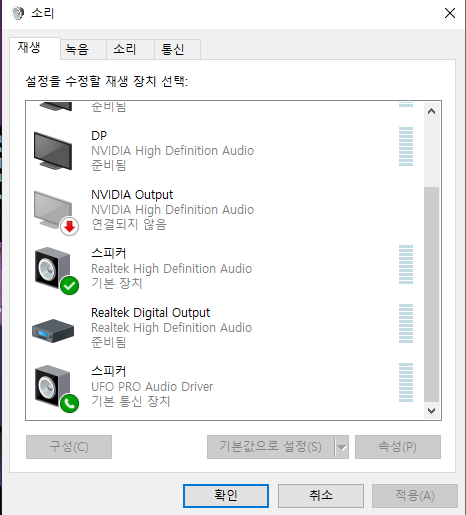
Task: Select the UFO PRO Audio Driver speaker icon
Action: tap(56, 388)
